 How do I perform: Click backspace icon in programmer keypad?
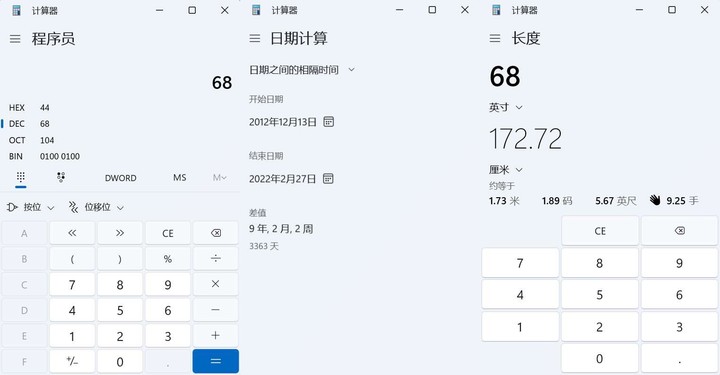click(216, 233)
